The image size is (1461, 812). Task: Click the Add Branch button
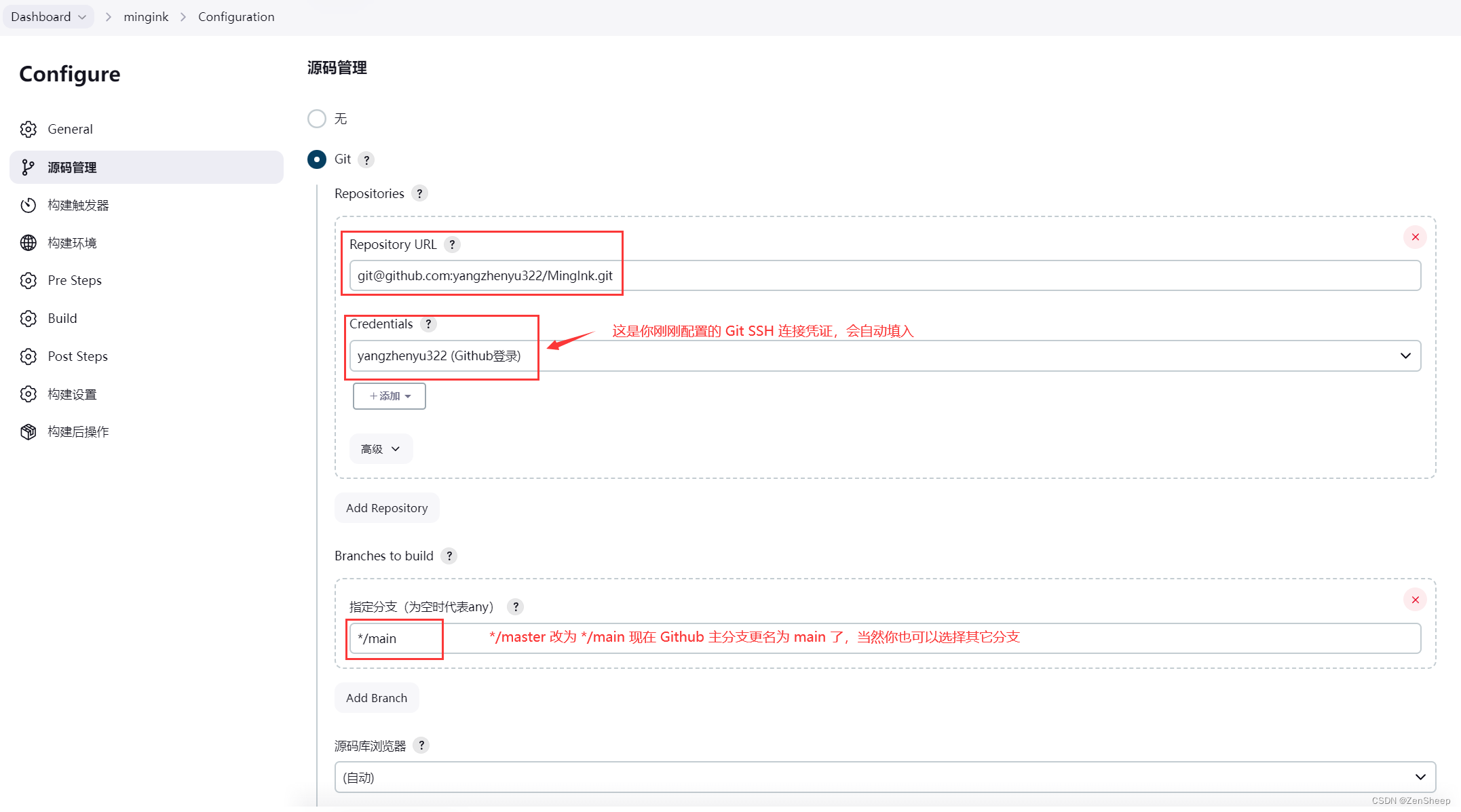click(377, 698)
